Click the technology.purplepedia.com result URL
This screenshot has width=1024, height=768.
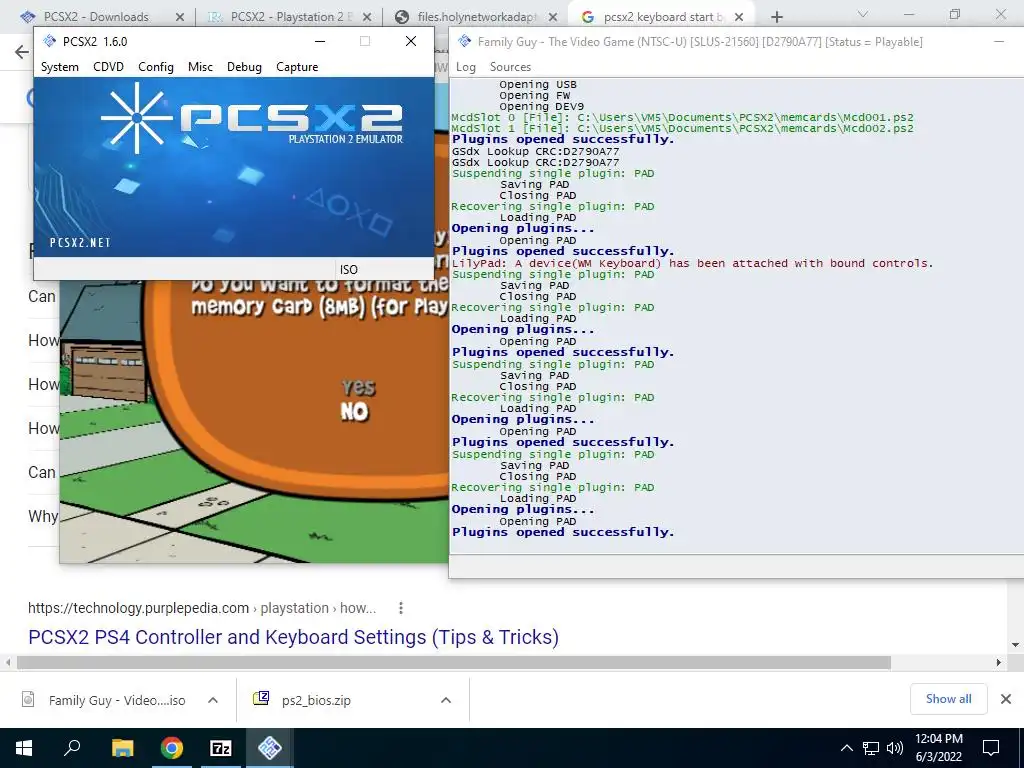click(x=202, y=608)
